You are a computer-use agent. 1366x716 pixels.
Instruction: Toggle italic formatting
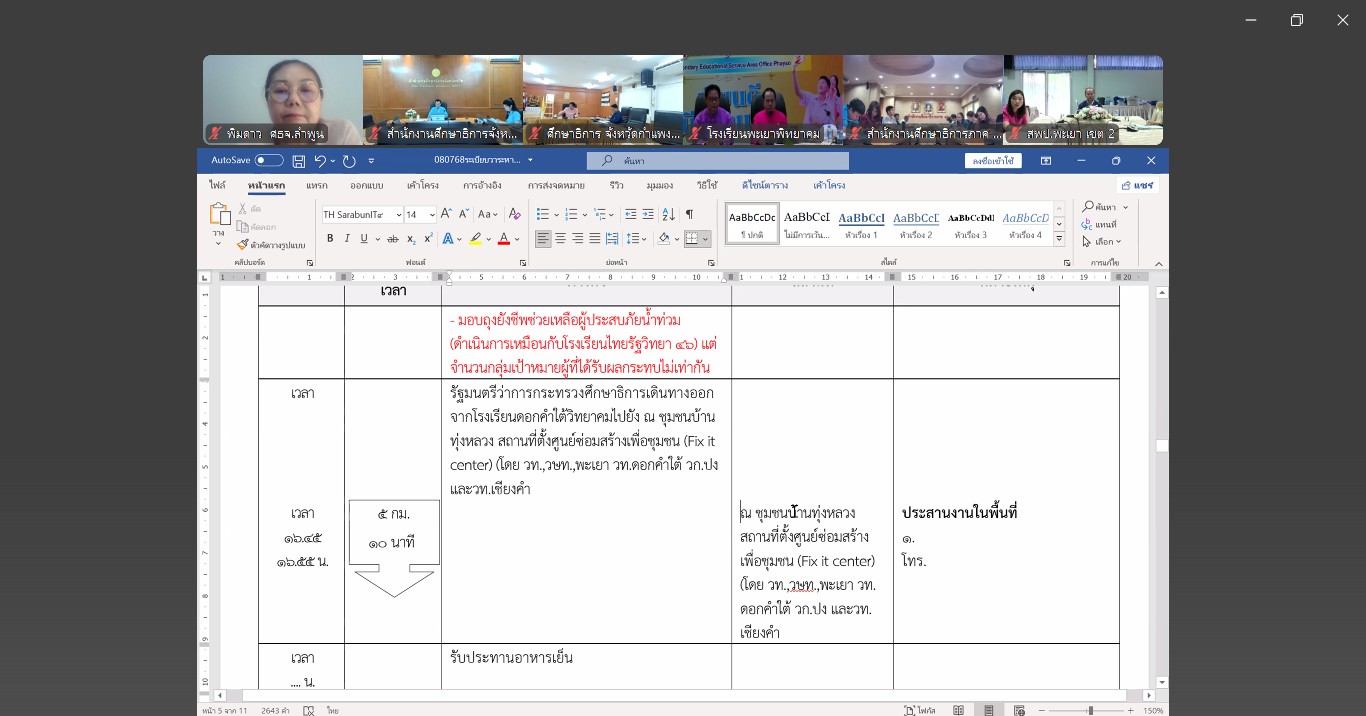click(x=347, y=239)
